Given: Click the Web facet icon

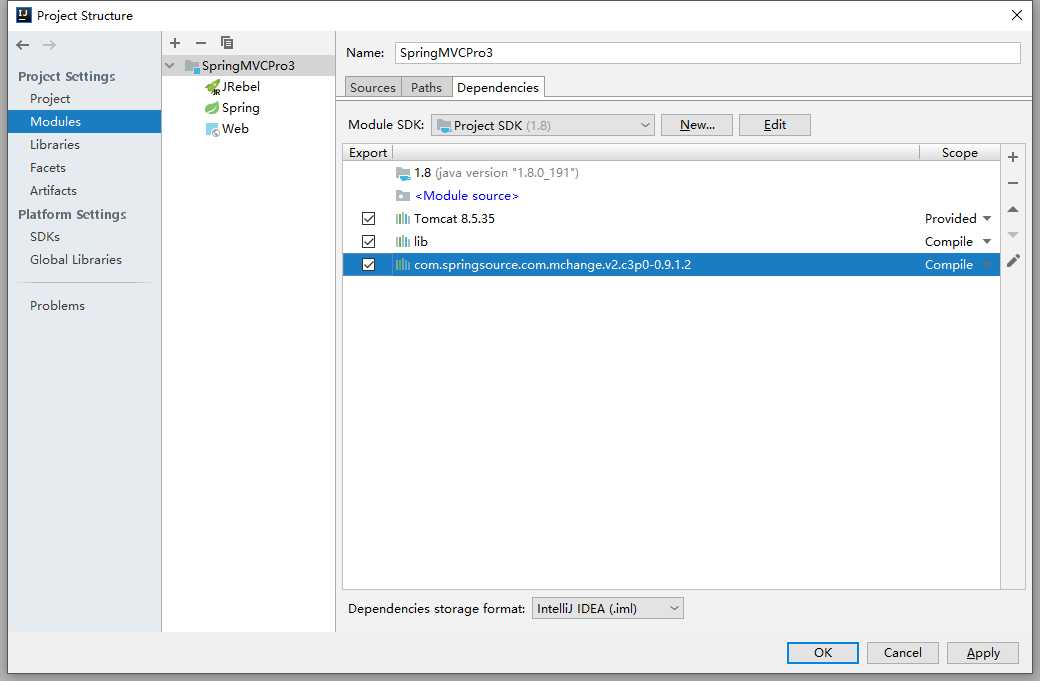Looking at the screenshot, I should [212, 129].
